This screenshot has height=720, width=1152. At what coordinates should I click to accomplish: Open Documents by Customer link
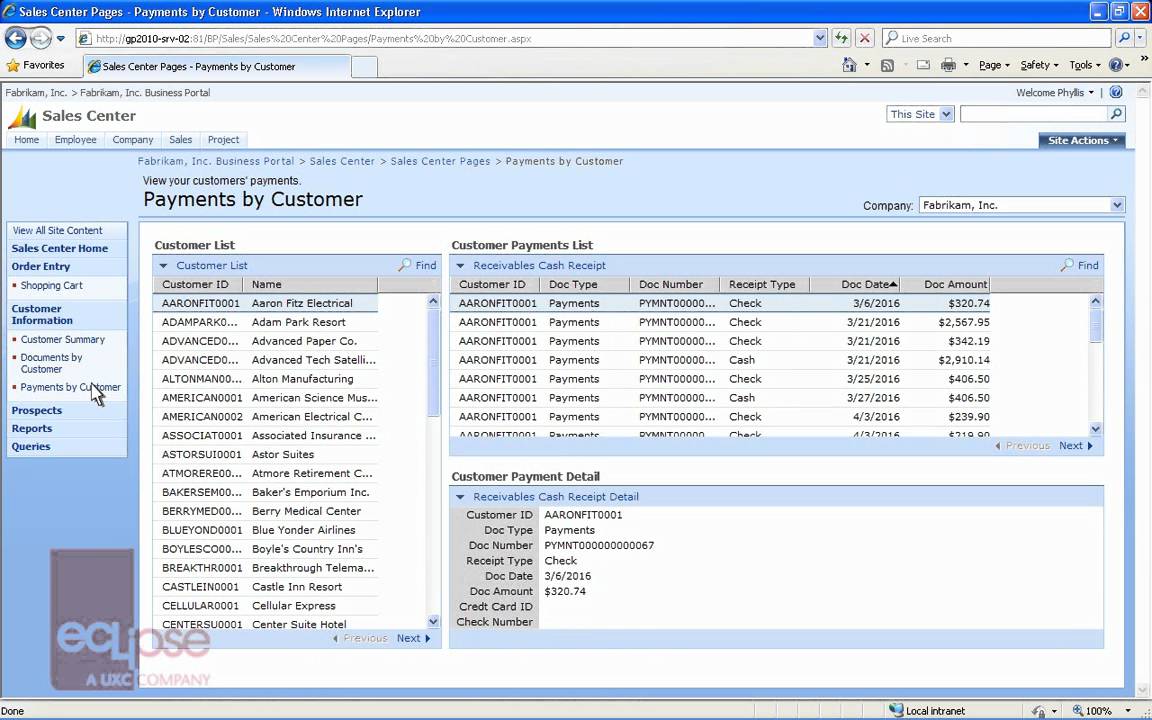point(51,363)
